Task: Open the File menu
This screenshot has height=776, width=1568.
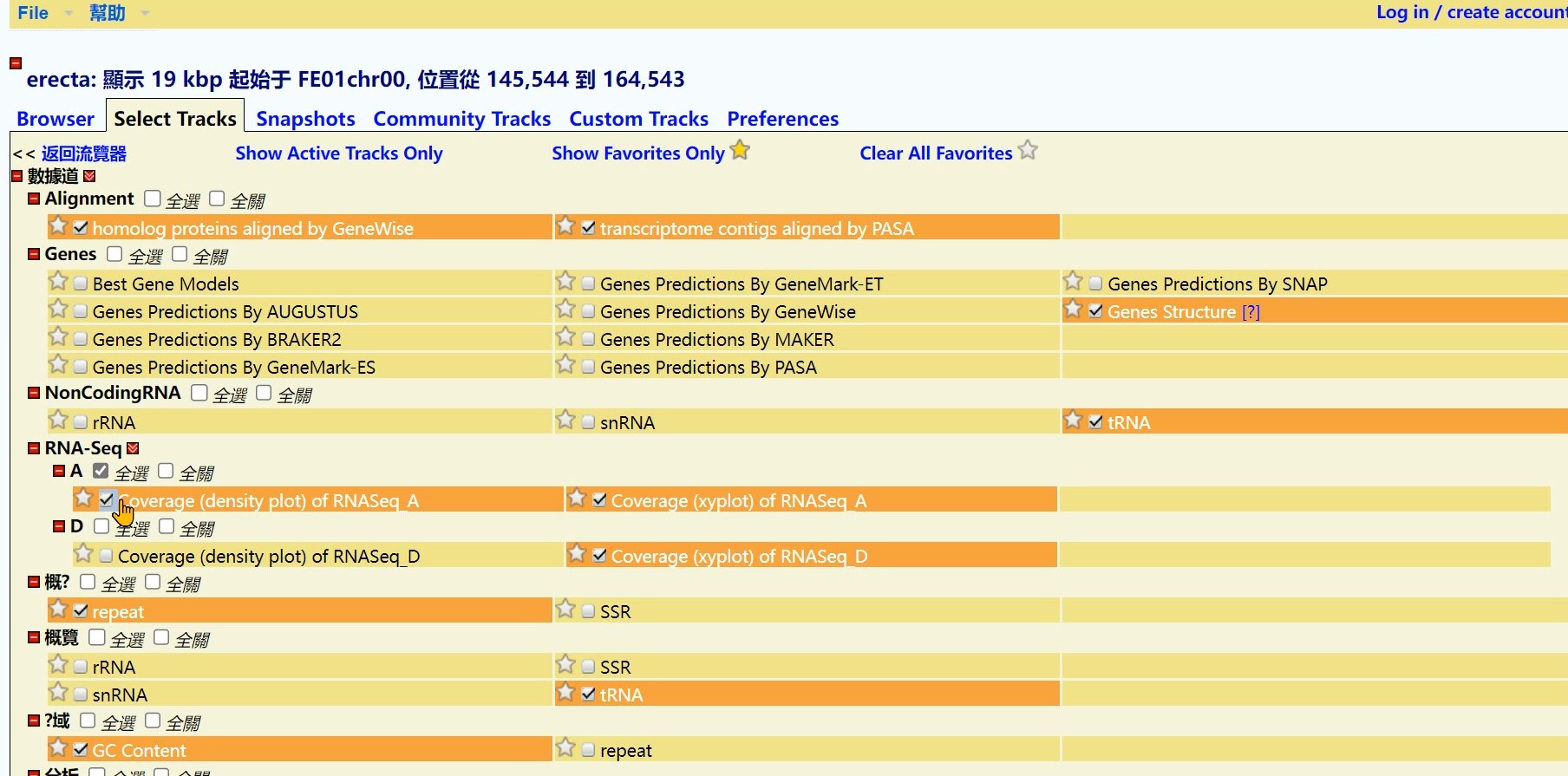Action: coord(33,13)
